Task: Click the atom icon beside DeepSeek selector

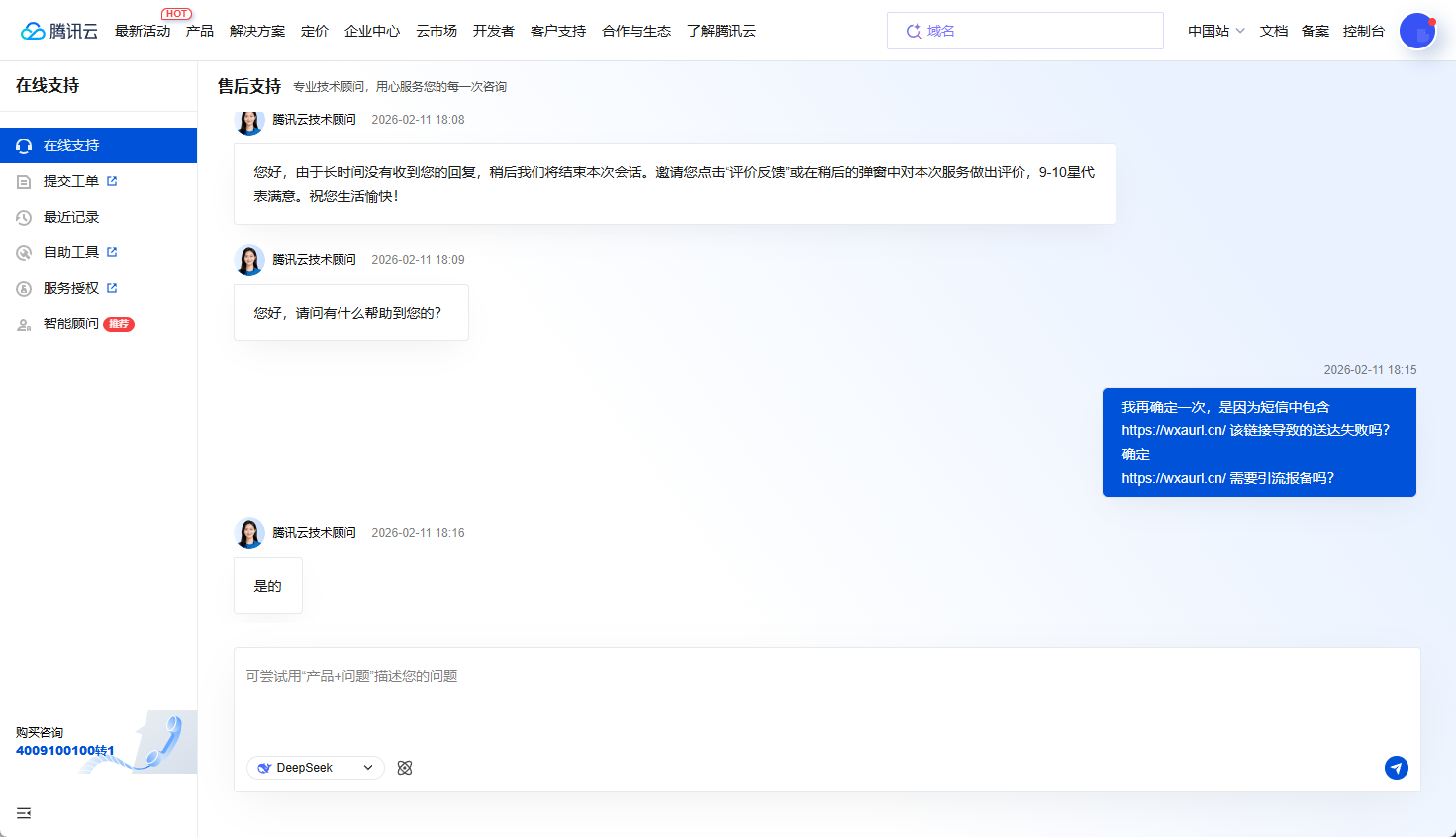Action: coord(405,768)
